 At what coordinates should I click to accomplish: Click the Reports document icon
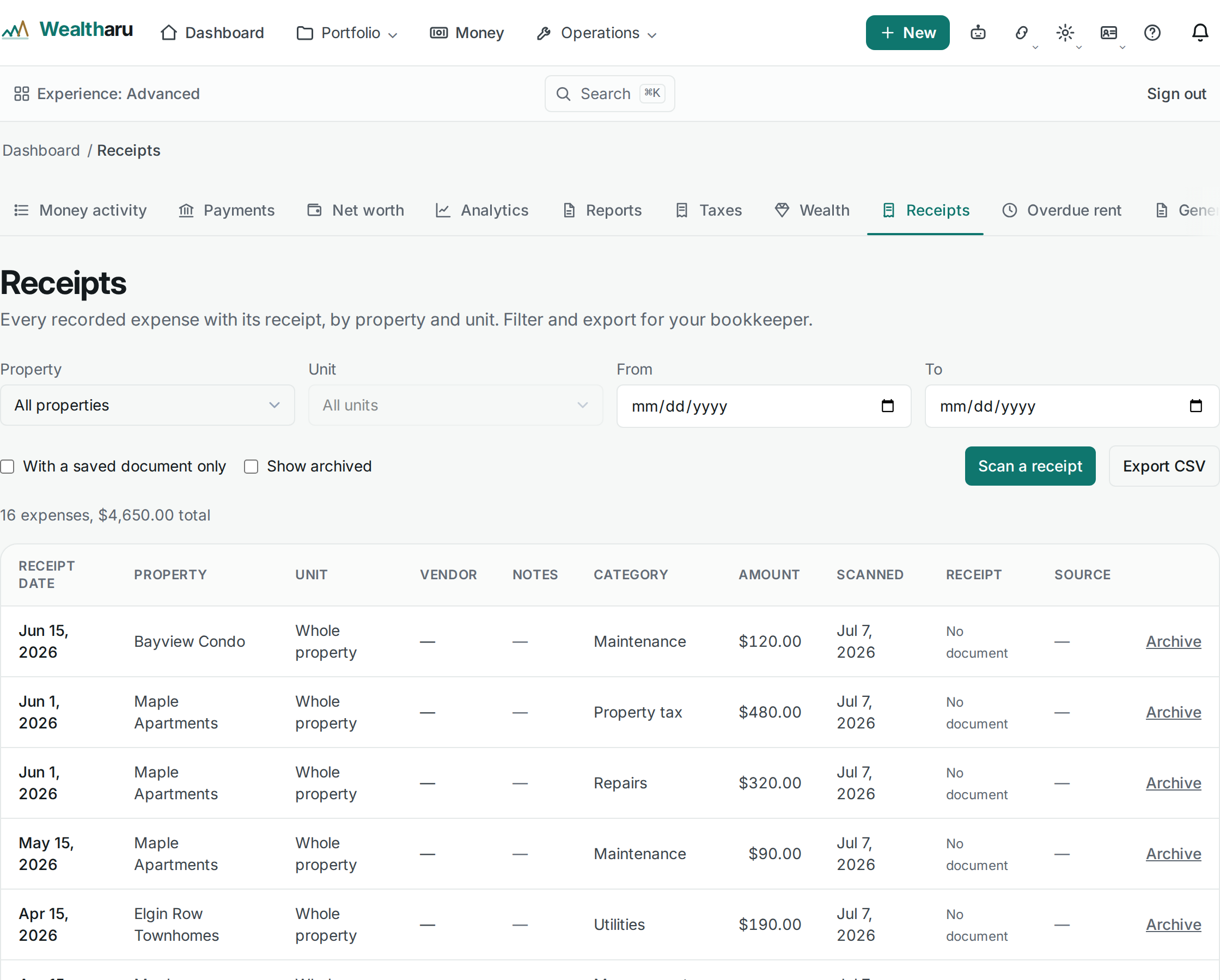coord(569,211)
